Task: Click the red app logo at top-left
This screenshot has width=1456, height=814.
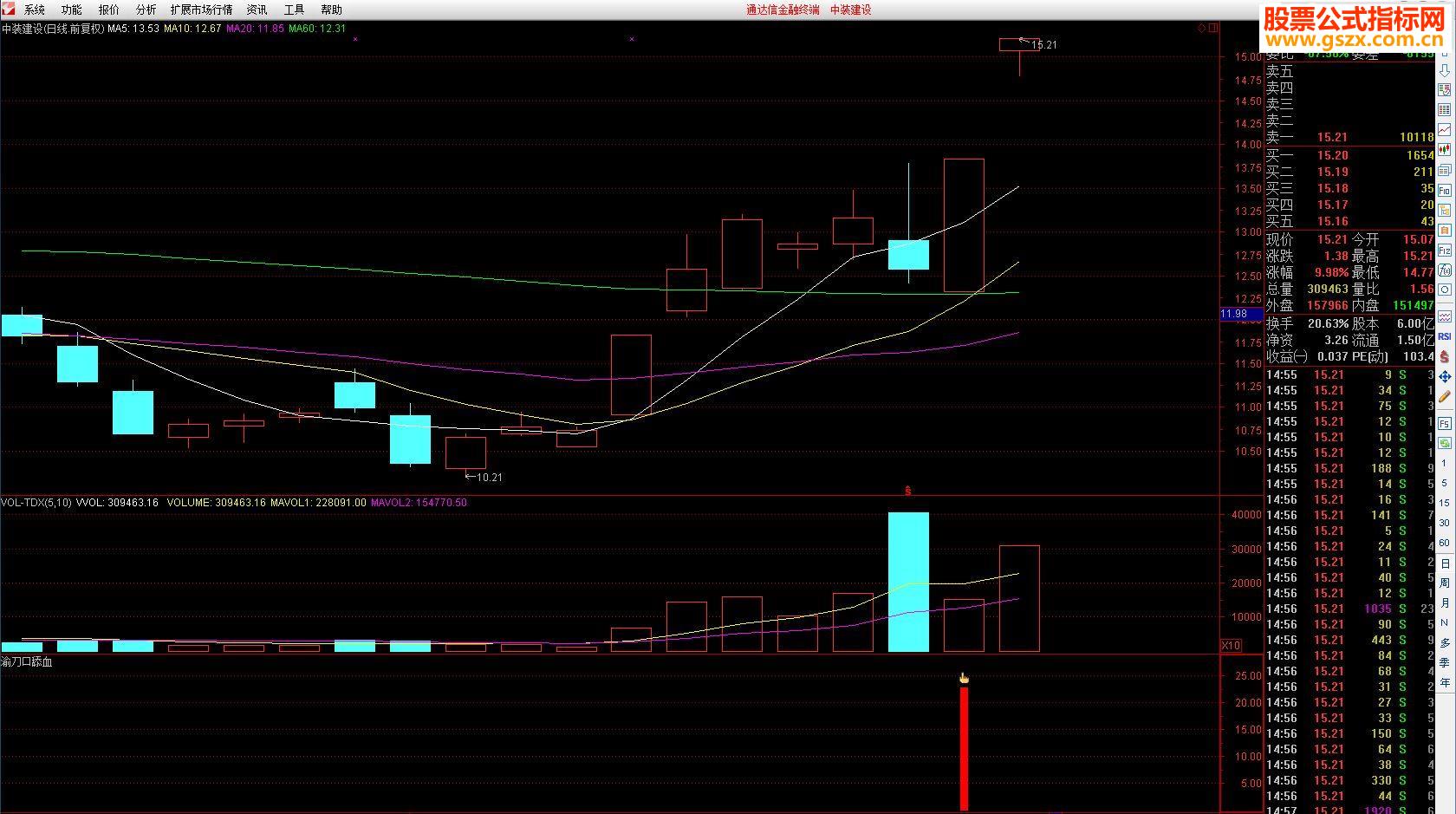Action: point(9,9)
